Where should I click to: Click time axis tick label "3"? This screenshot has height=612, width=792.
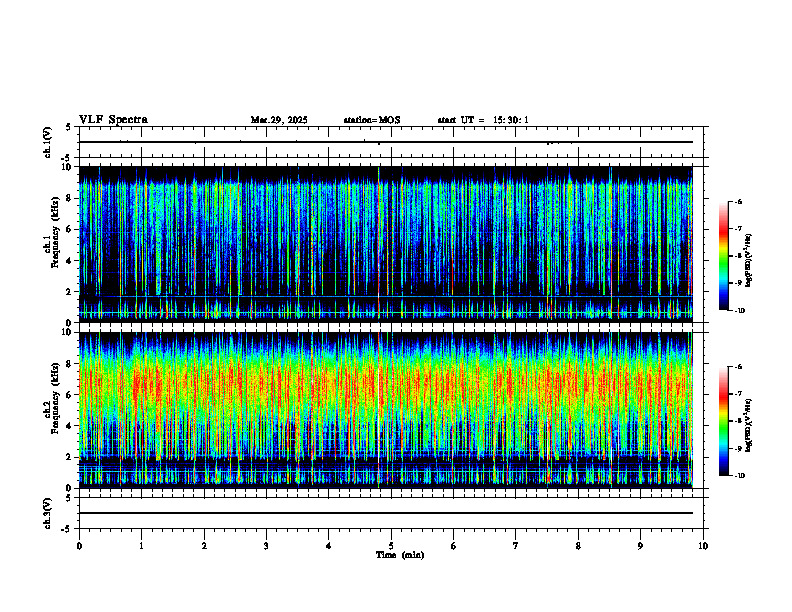(266, 546)
